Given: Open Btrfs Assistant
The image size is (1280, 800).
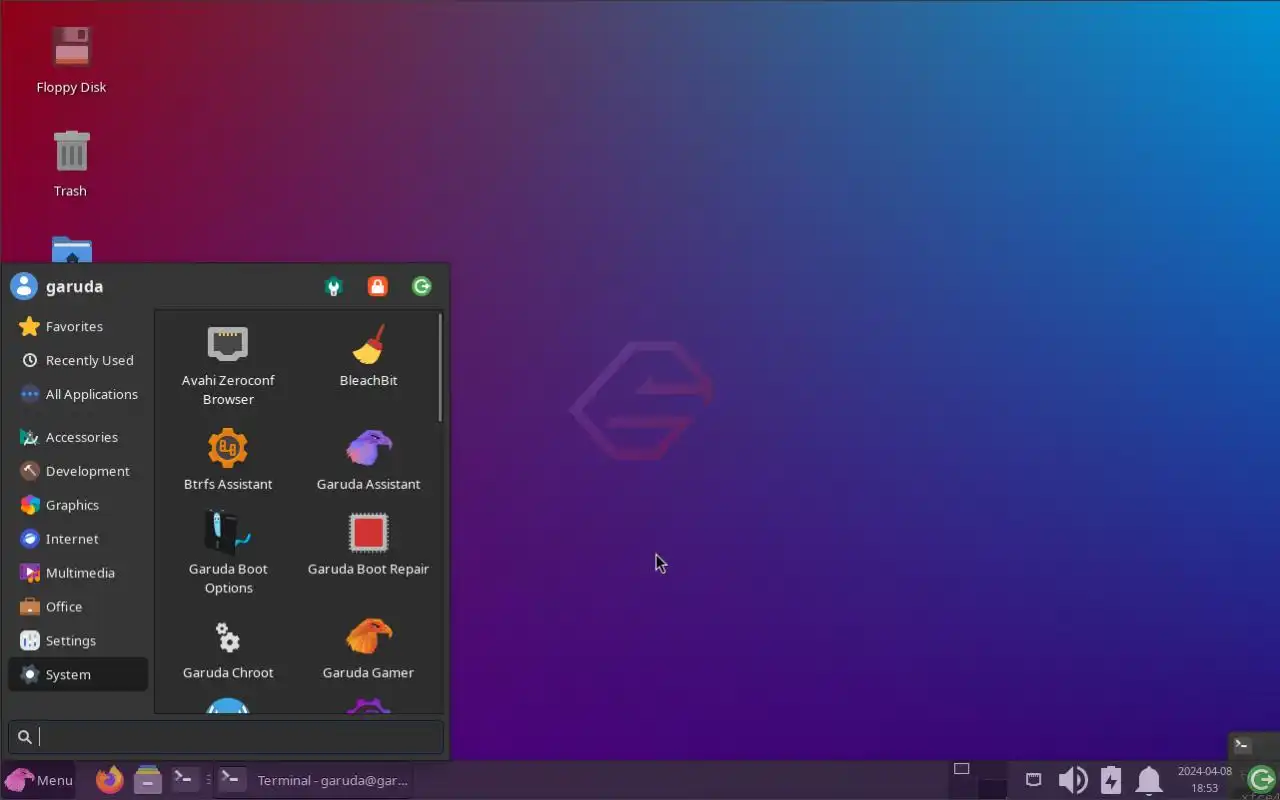Looking at the screenshot, I should (228, 459).
